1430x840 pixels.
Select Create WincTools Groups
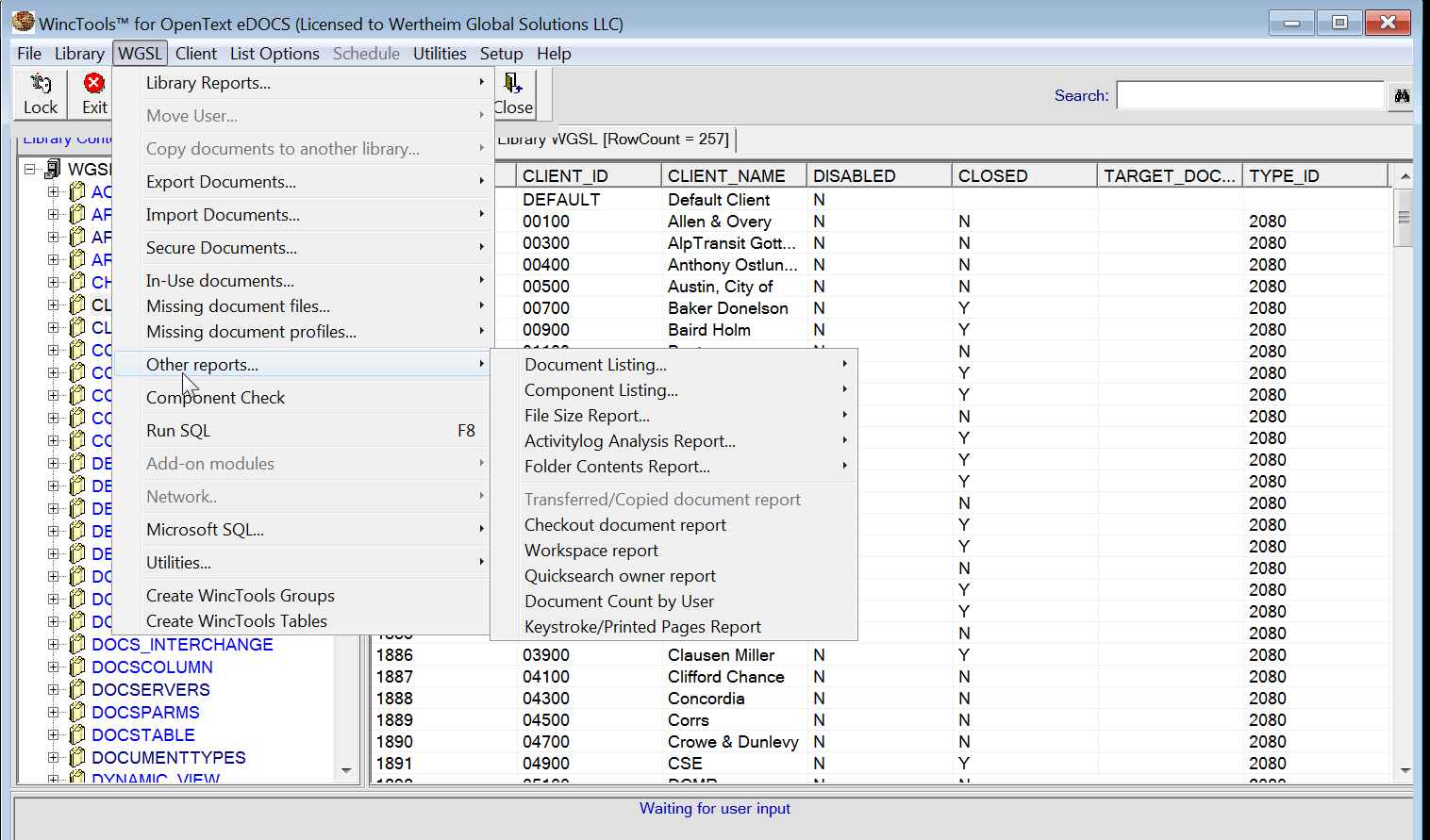[x=303, y=596]
